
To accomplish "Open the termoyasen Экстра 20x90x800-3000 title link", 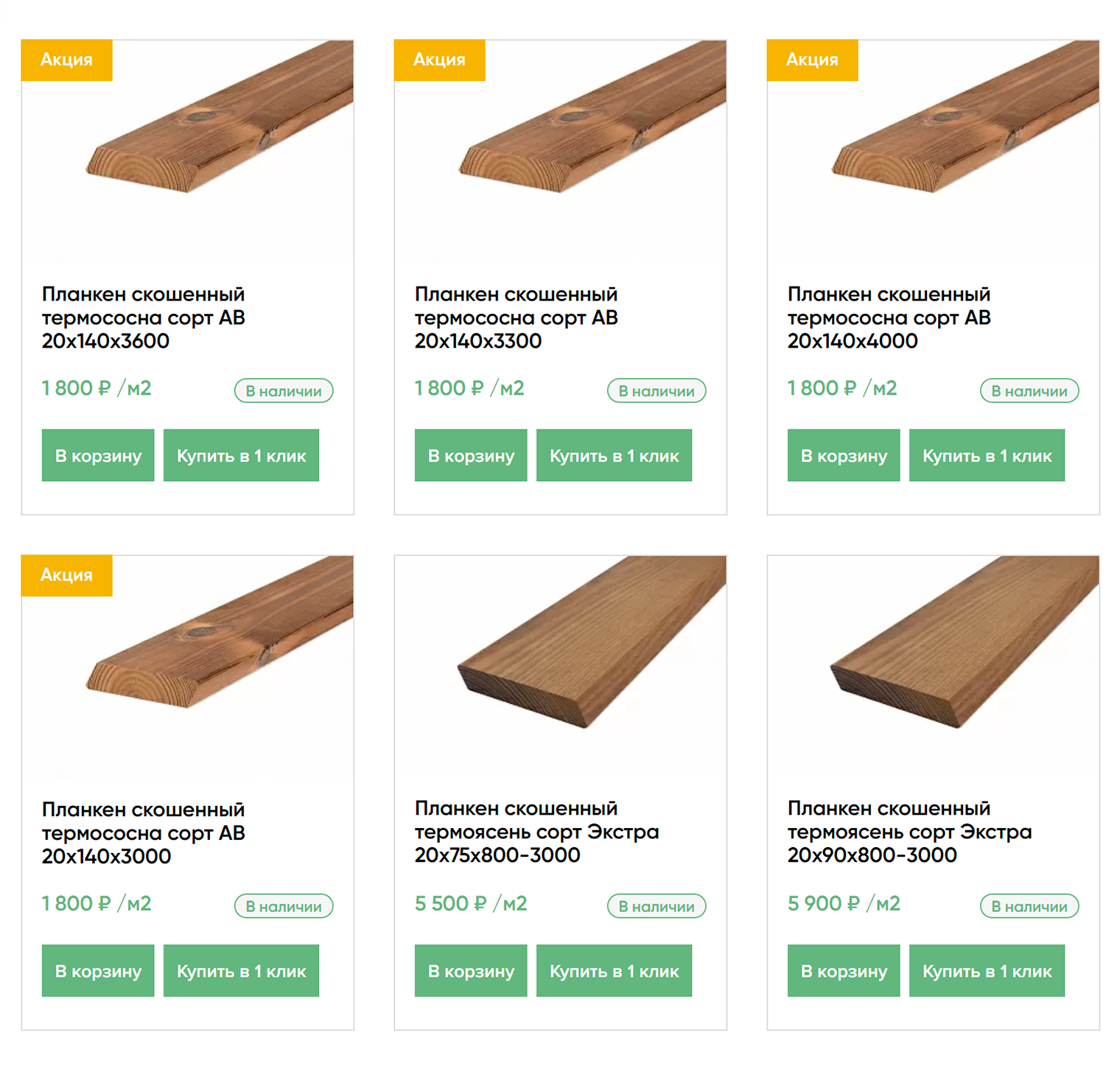I will (x=909, y=832).
